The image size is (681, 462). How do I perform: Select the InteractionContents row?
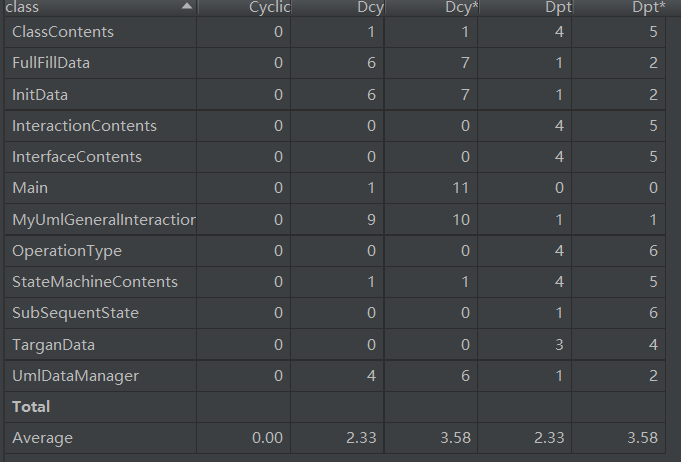click(84, 126)
